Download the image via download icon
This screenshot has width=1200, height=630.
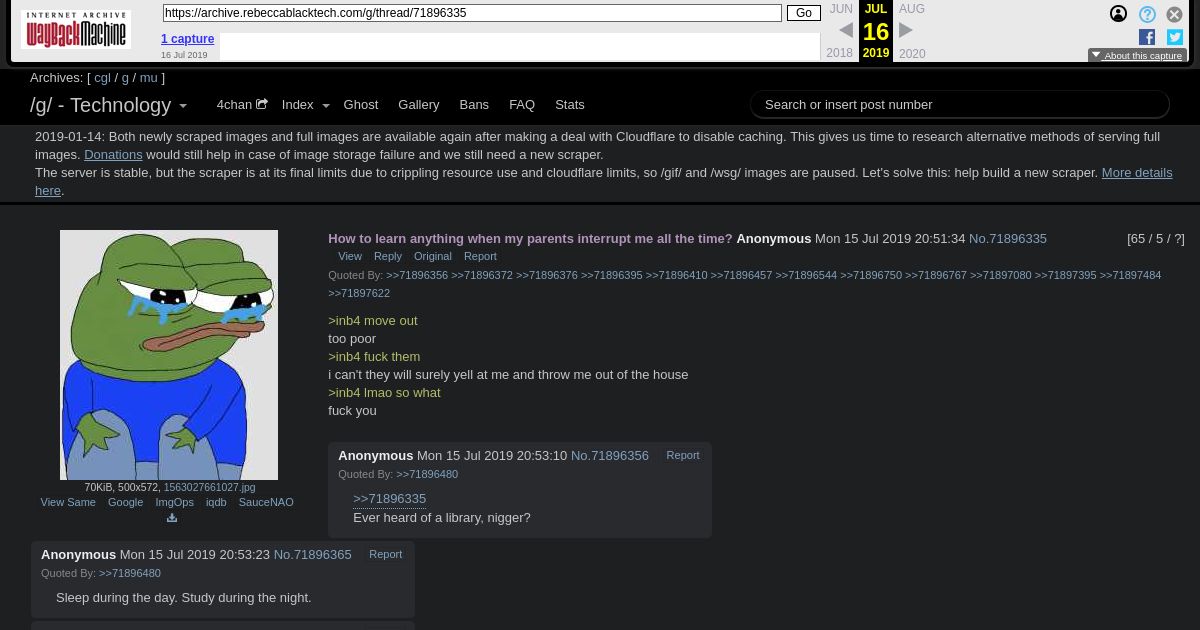171,518
